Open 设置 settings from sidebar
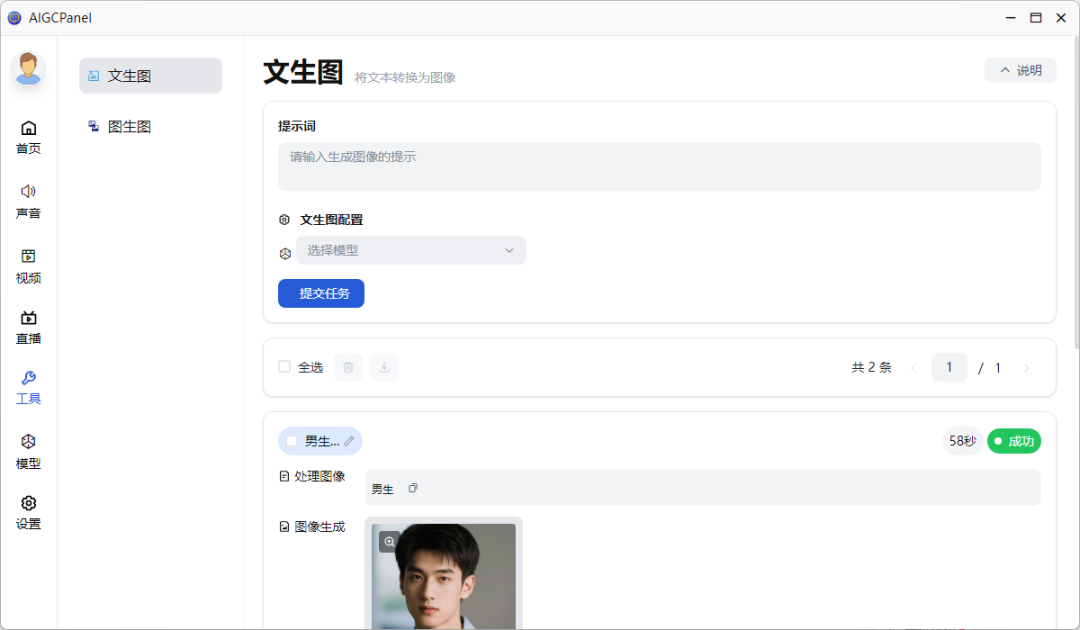The width and height of the screenshot is (1080, 630). click(x=28, y=511)
